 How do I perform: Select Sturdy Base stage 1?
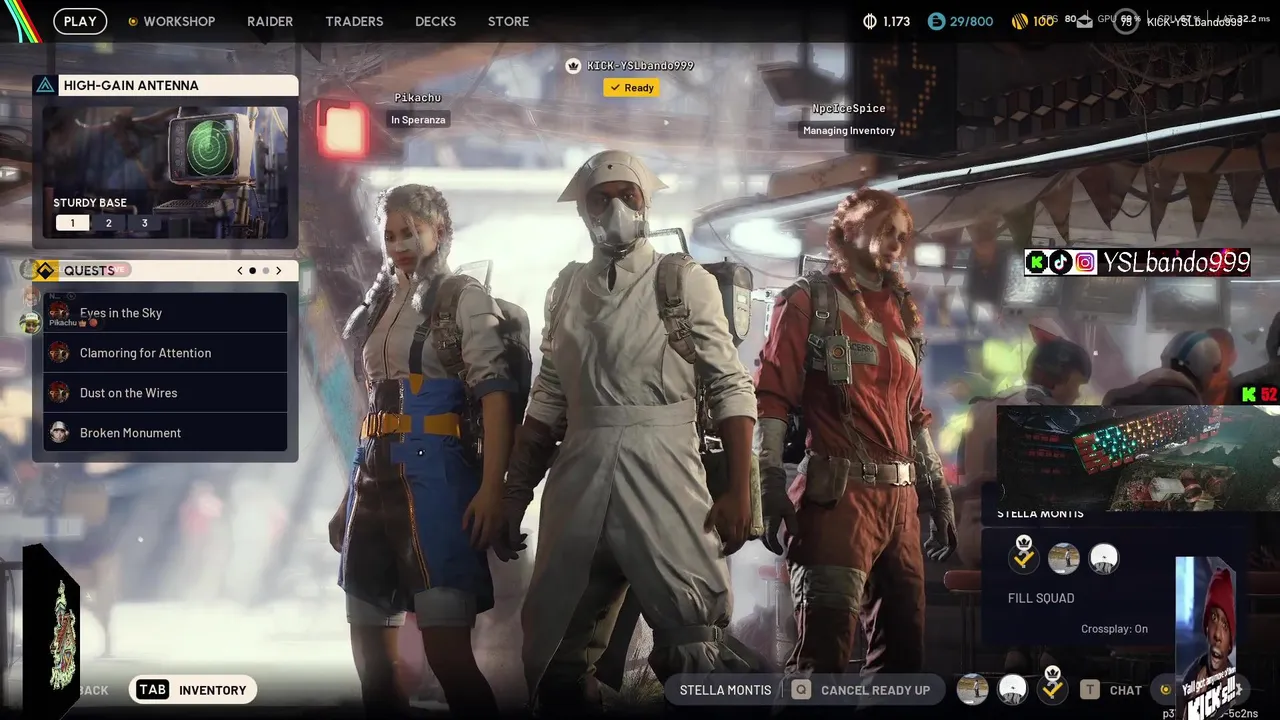pyautogui.click(x=72, y=223)
